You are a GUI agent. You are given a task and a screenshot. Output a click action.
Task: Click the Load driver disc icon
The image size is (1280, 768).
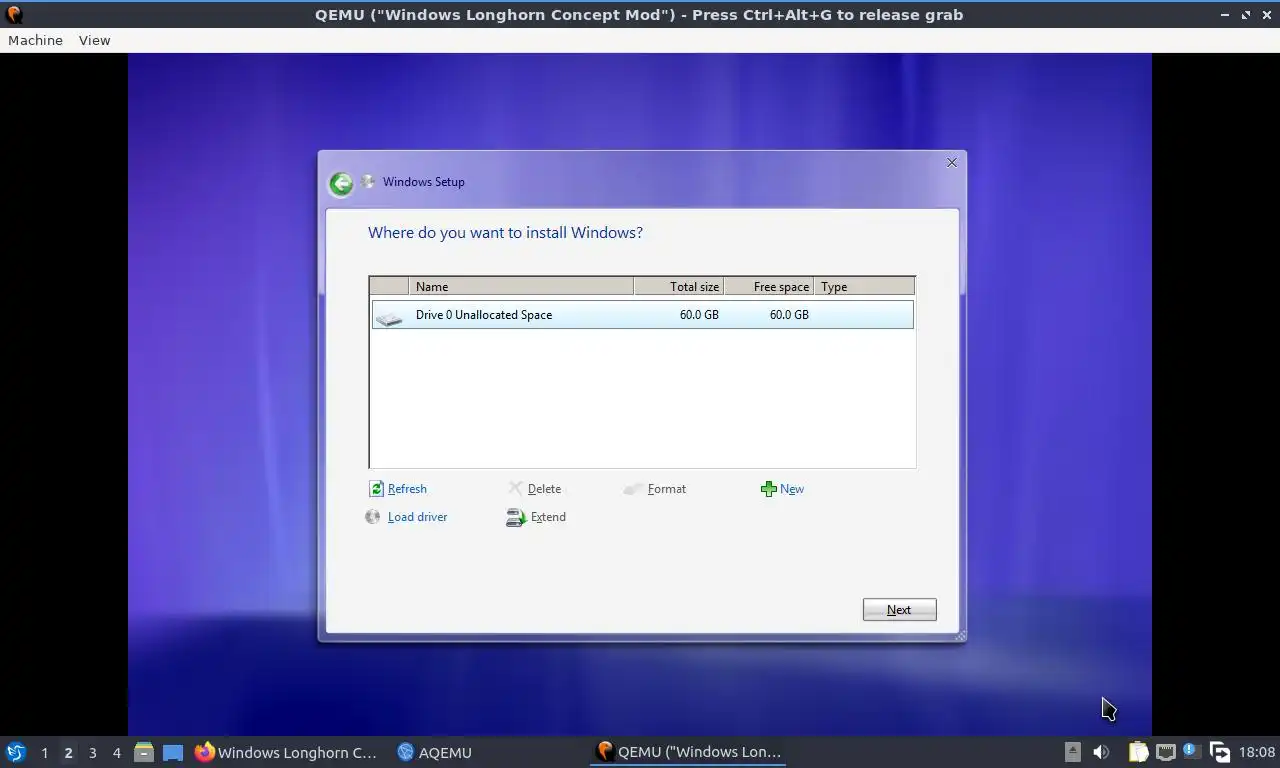[x=373, y=517]
